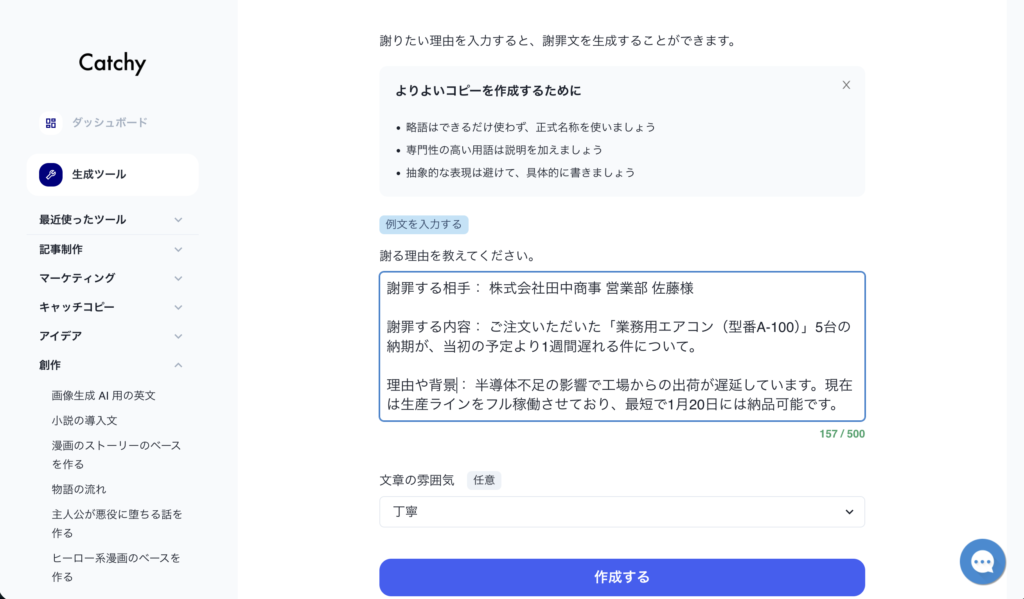
Task: Open the 文章の雰囲気 dropdown showing 丁寧
Action: click(622, 511)
